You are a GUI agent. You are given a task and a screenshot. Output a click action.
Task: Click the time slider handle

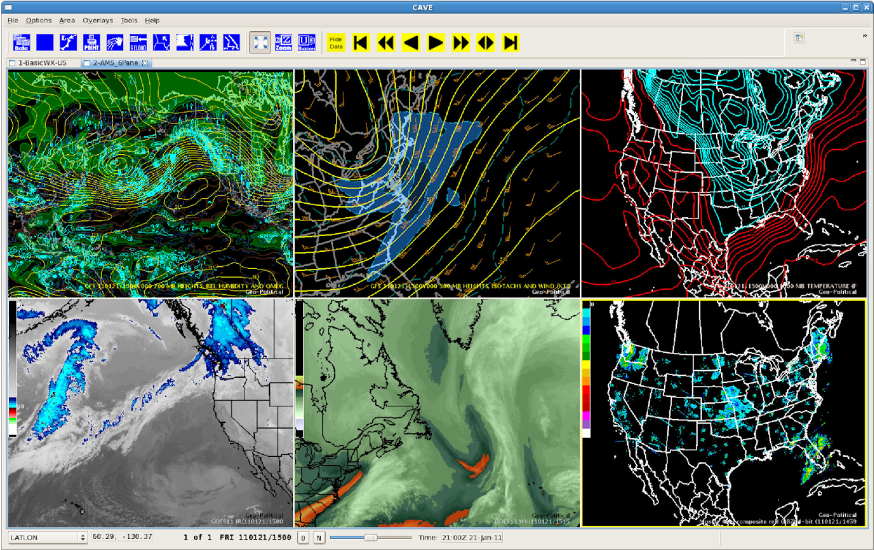[x=371, y=538]
